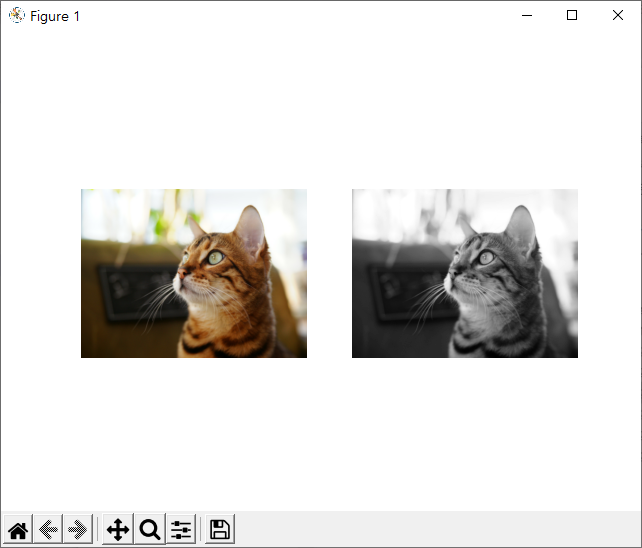Go back to the previous view
Viewport: 642px width, 548px height.
(48, 530)
